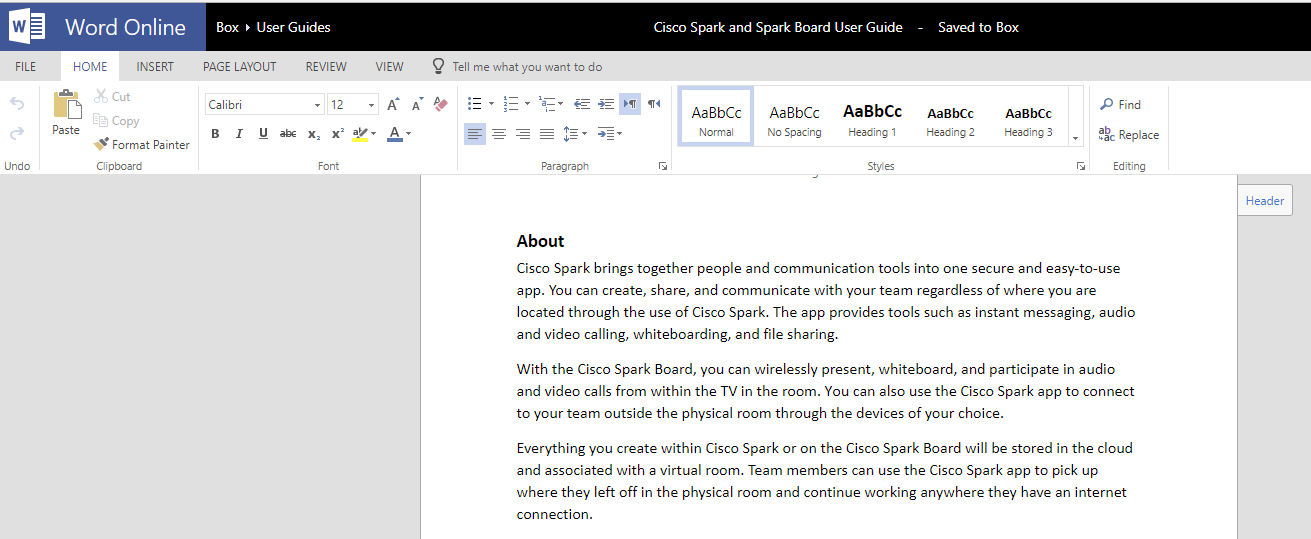Redo the last action
The image size is (1311, 539).
pos(16,134)
